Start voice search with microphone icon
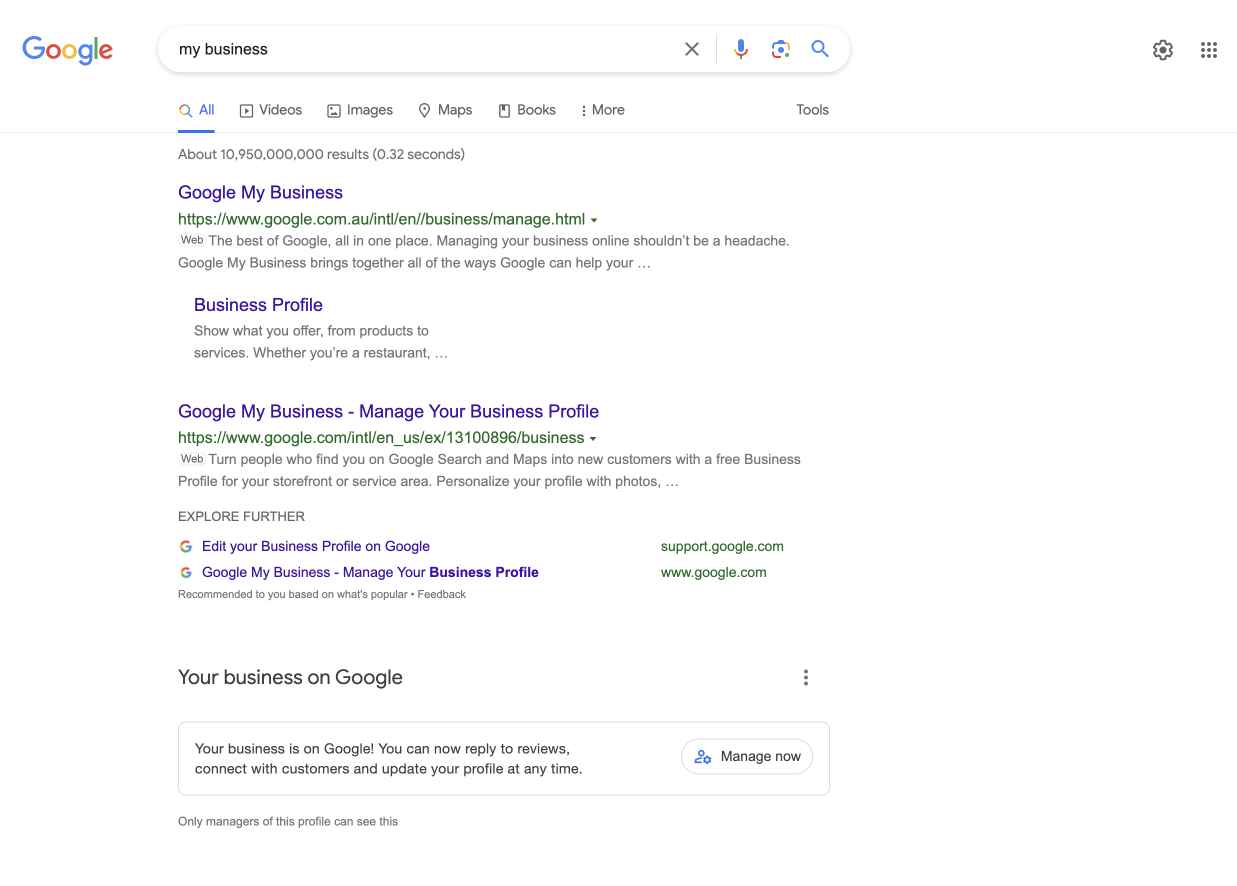 tap(741, 49)
